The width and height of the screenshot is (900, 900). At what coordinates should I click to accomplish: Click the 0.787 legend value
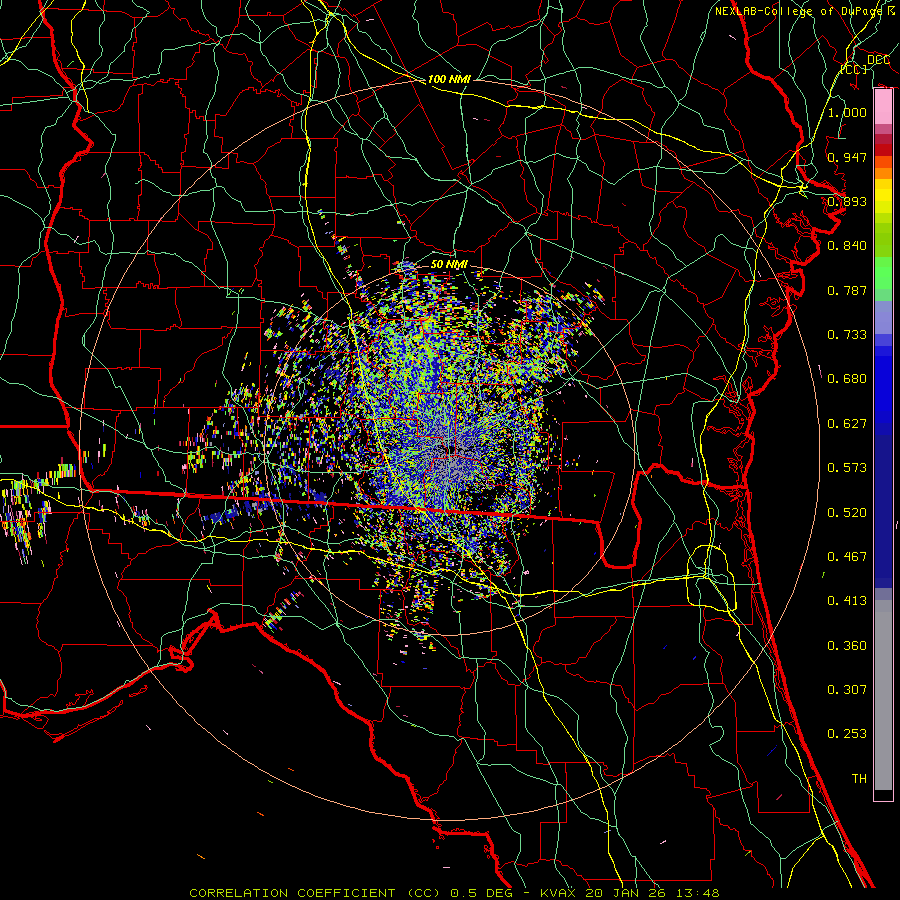[847, 290]
